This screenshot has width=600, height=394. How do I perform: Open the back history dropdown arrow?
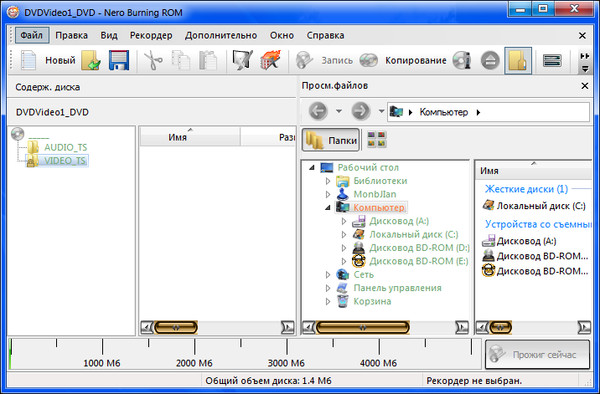(x=339, y=111)
